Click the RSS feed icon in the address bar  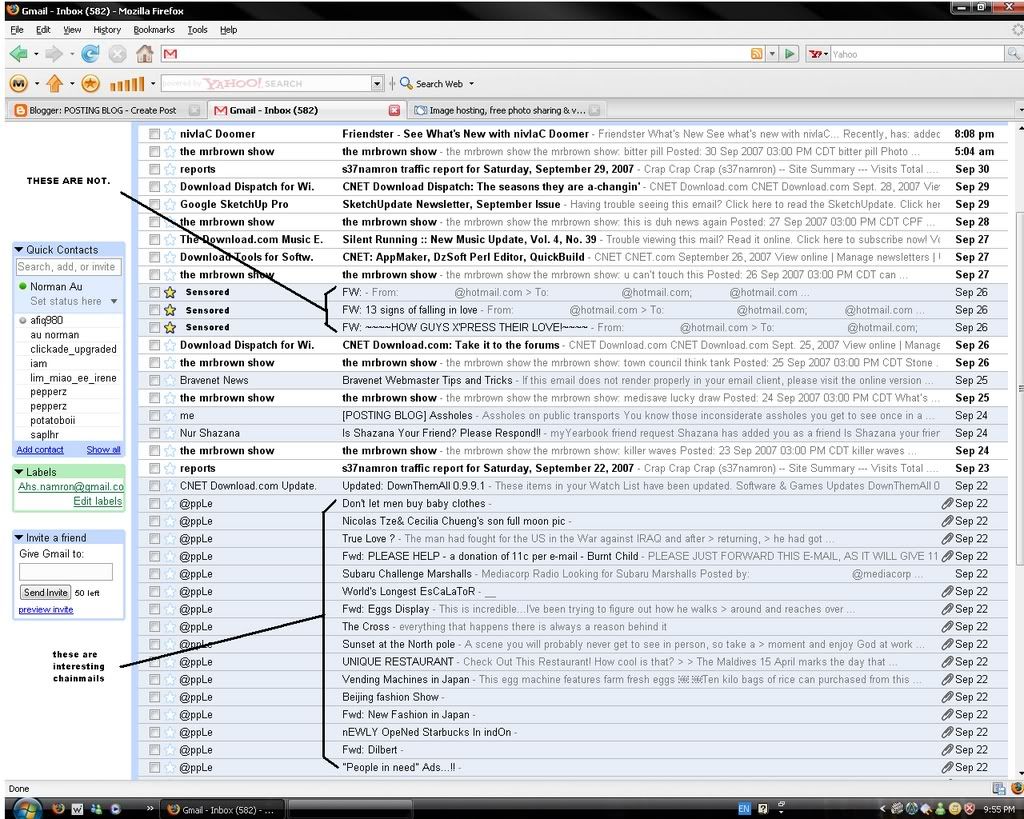tap(756, 54)
